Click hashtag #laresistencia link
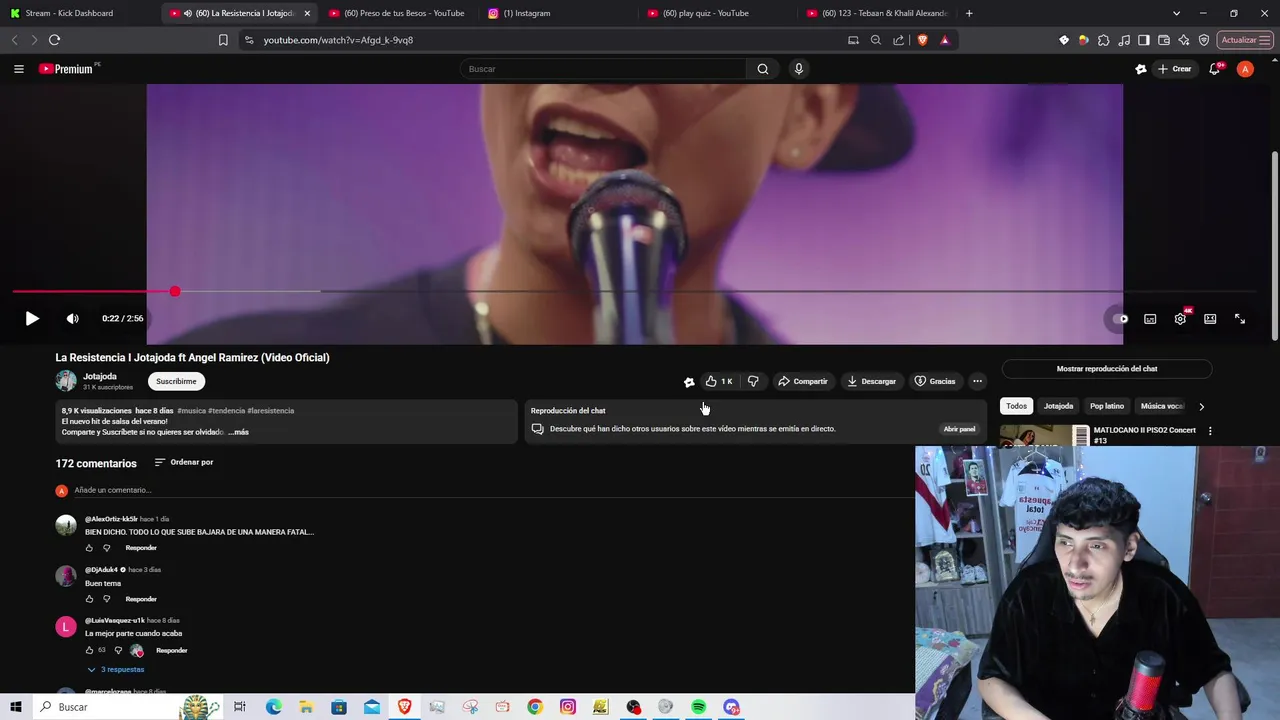Screen dimensions: 1280x720 270,411
